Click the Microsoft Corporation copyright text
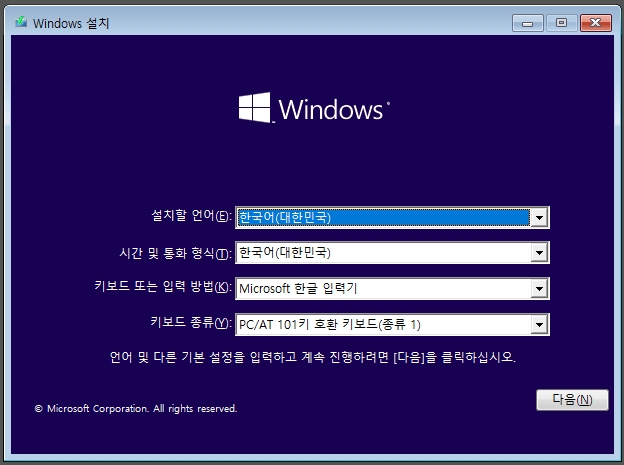This screenshot has height=465, width=624. pyautogui.click(x=136, y=408)
